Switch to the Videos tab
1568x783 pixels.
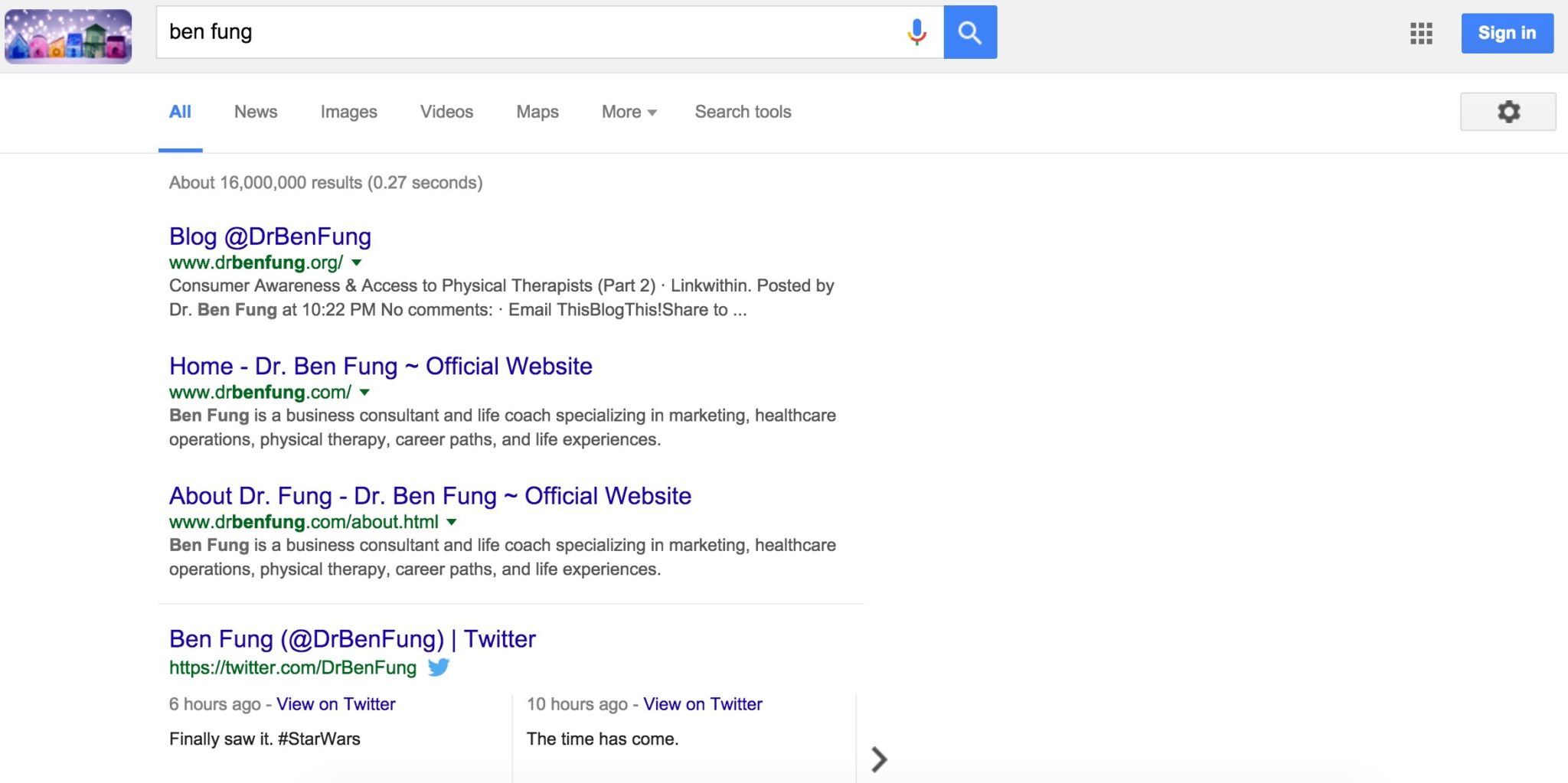click(446, 112)
